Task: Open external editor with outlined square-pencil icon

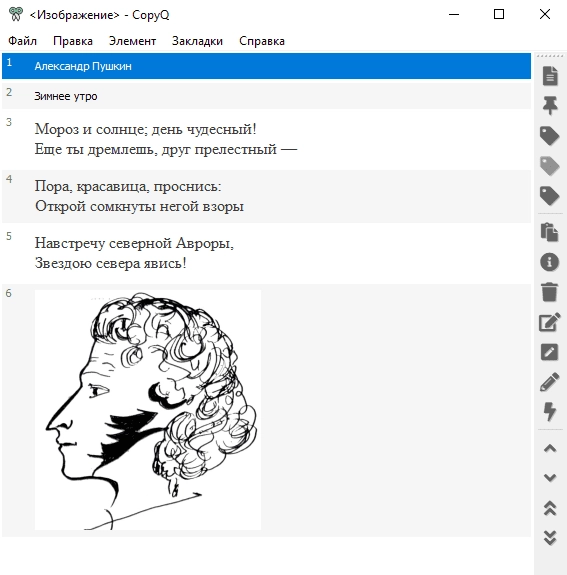Action: click(x=549, y=322)
